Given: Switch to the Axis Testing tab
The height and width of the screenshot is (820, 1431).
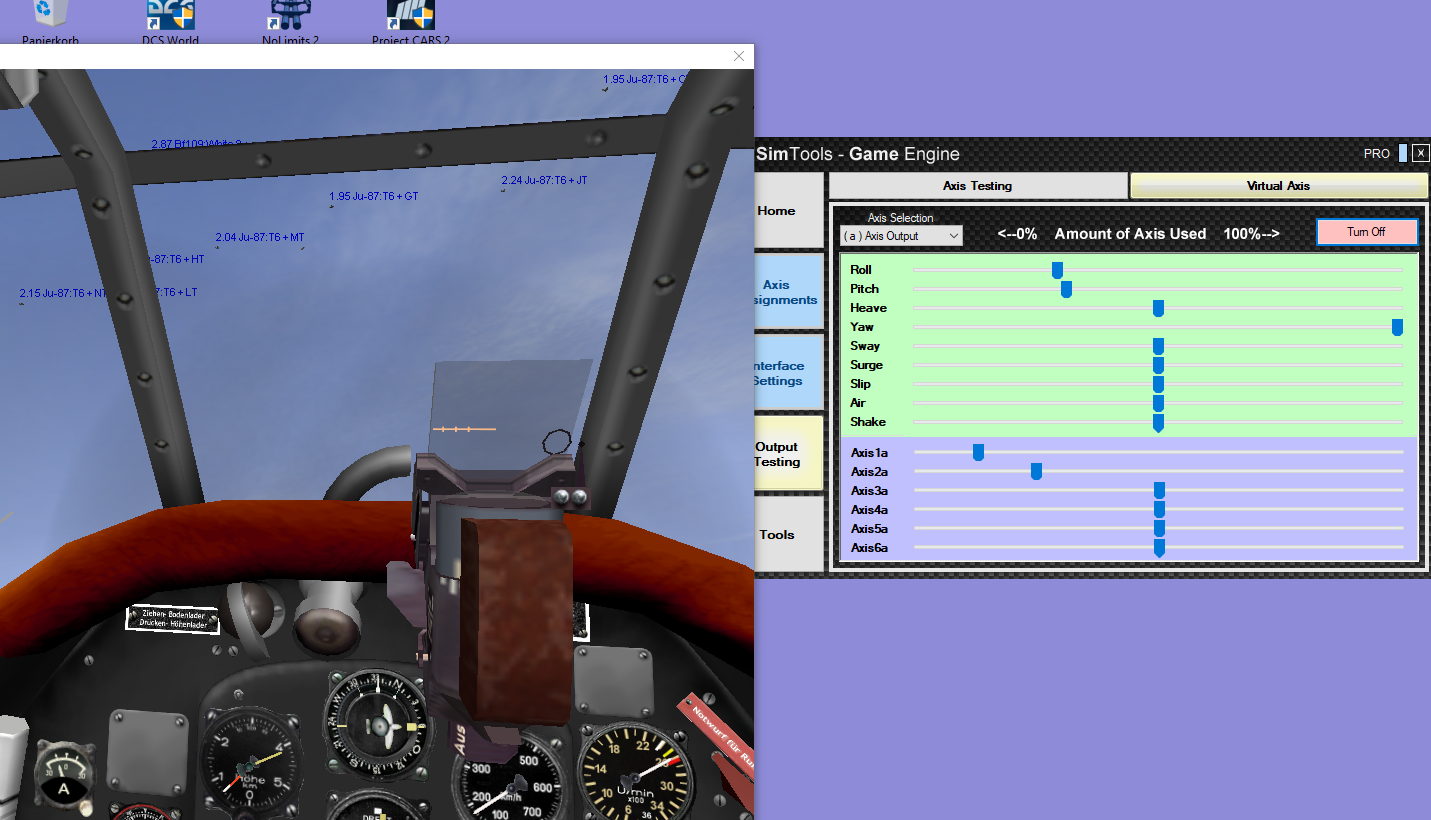Looking at the screenshot, I should (978, 186).
